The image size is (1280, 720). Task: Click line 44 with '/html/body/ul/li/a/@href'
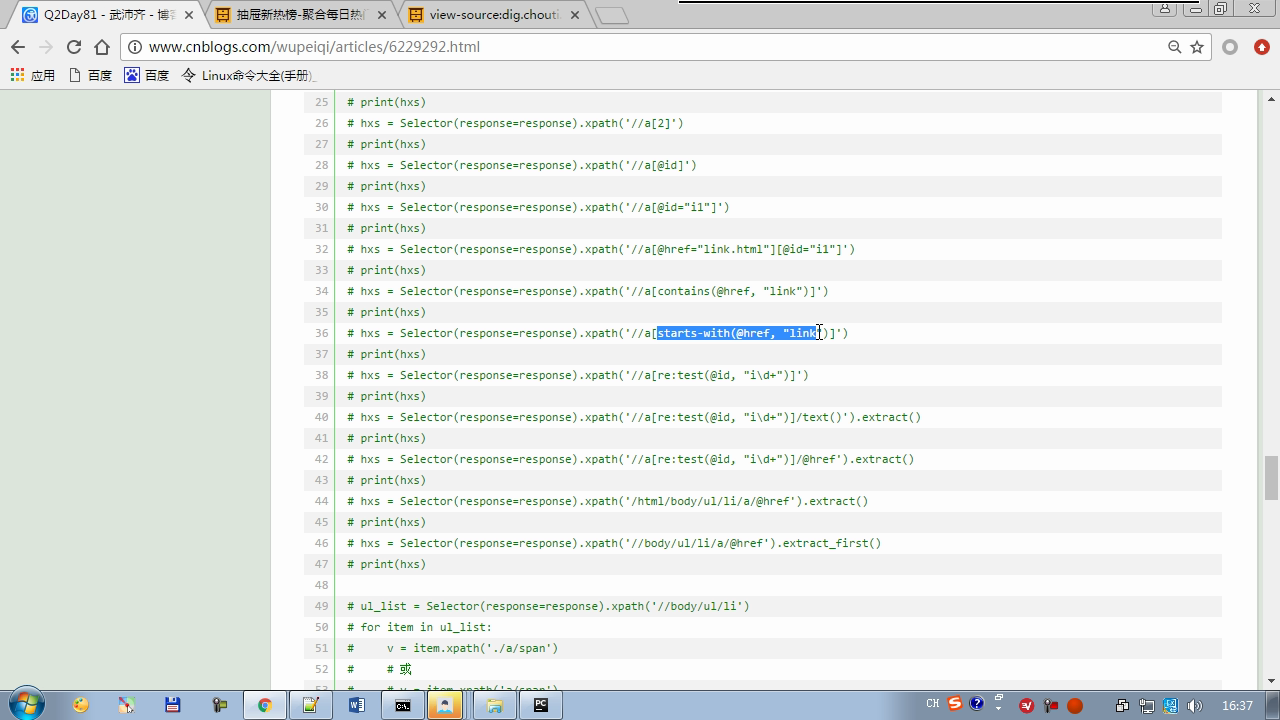pos(608,501)
